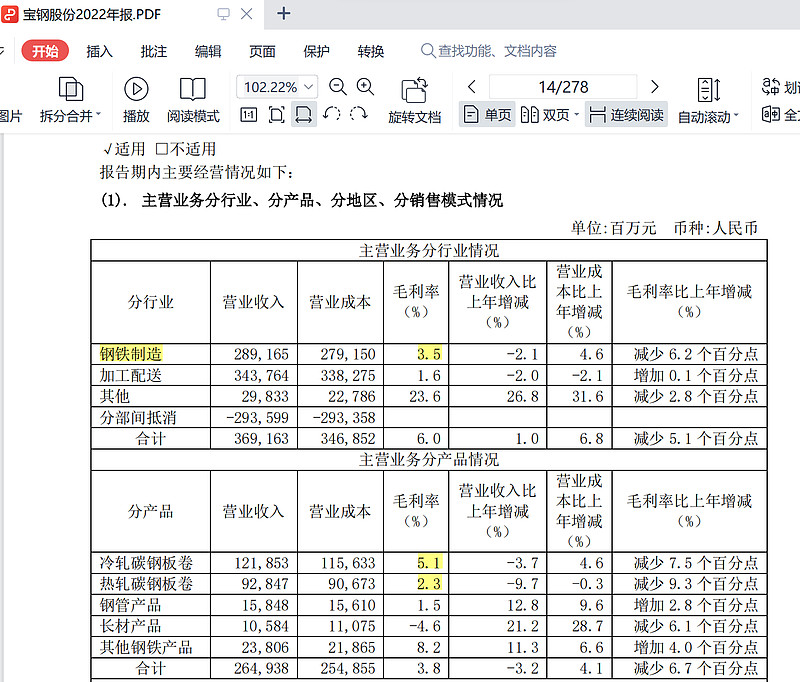Open the 批注 annotation tab
The height and width of the screenshot is (682, 800).
tap(152, 51)
